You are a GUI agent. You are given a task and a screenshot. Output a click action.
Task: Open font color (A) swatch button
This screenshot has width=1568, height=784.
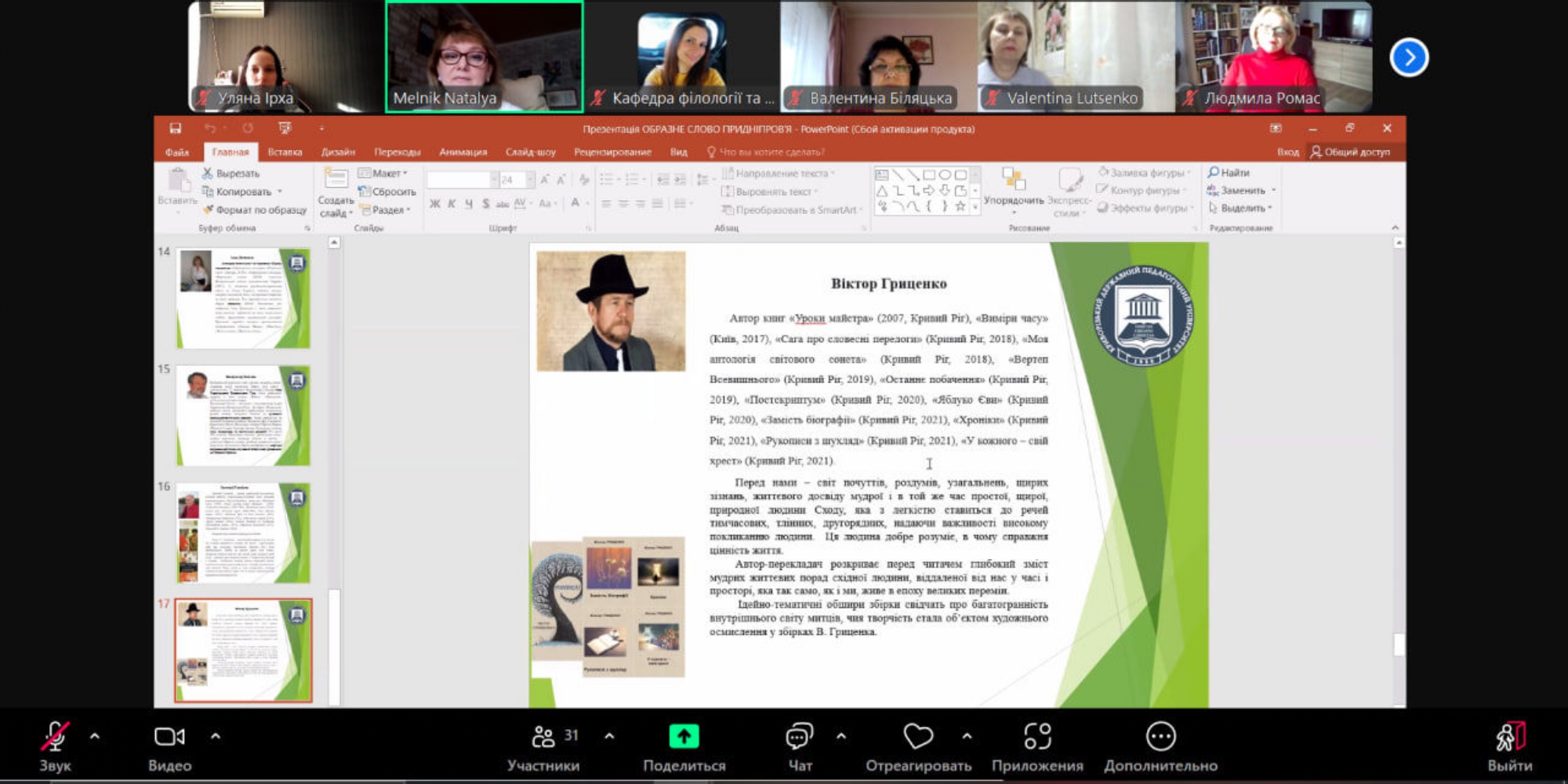pos(575,204)
